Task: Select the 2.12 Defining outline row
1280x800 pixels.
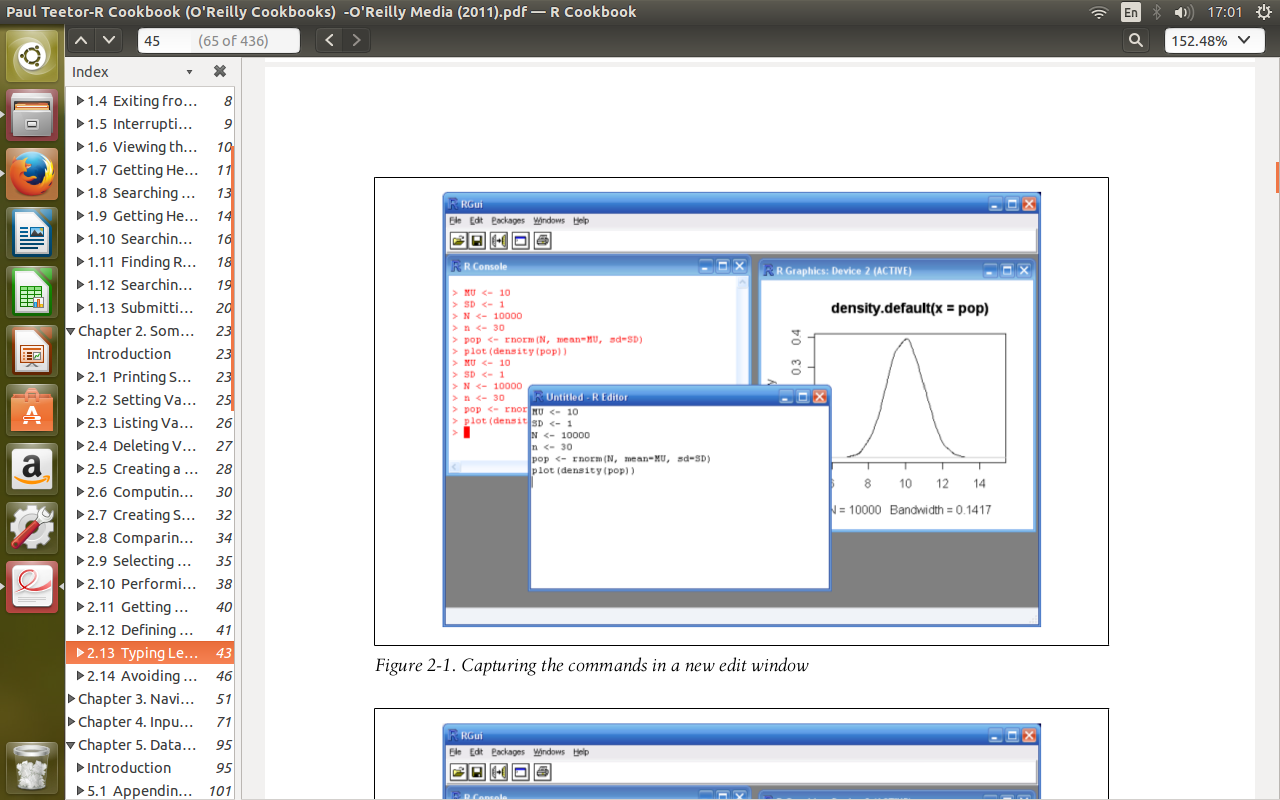Action: pos(150,630)
